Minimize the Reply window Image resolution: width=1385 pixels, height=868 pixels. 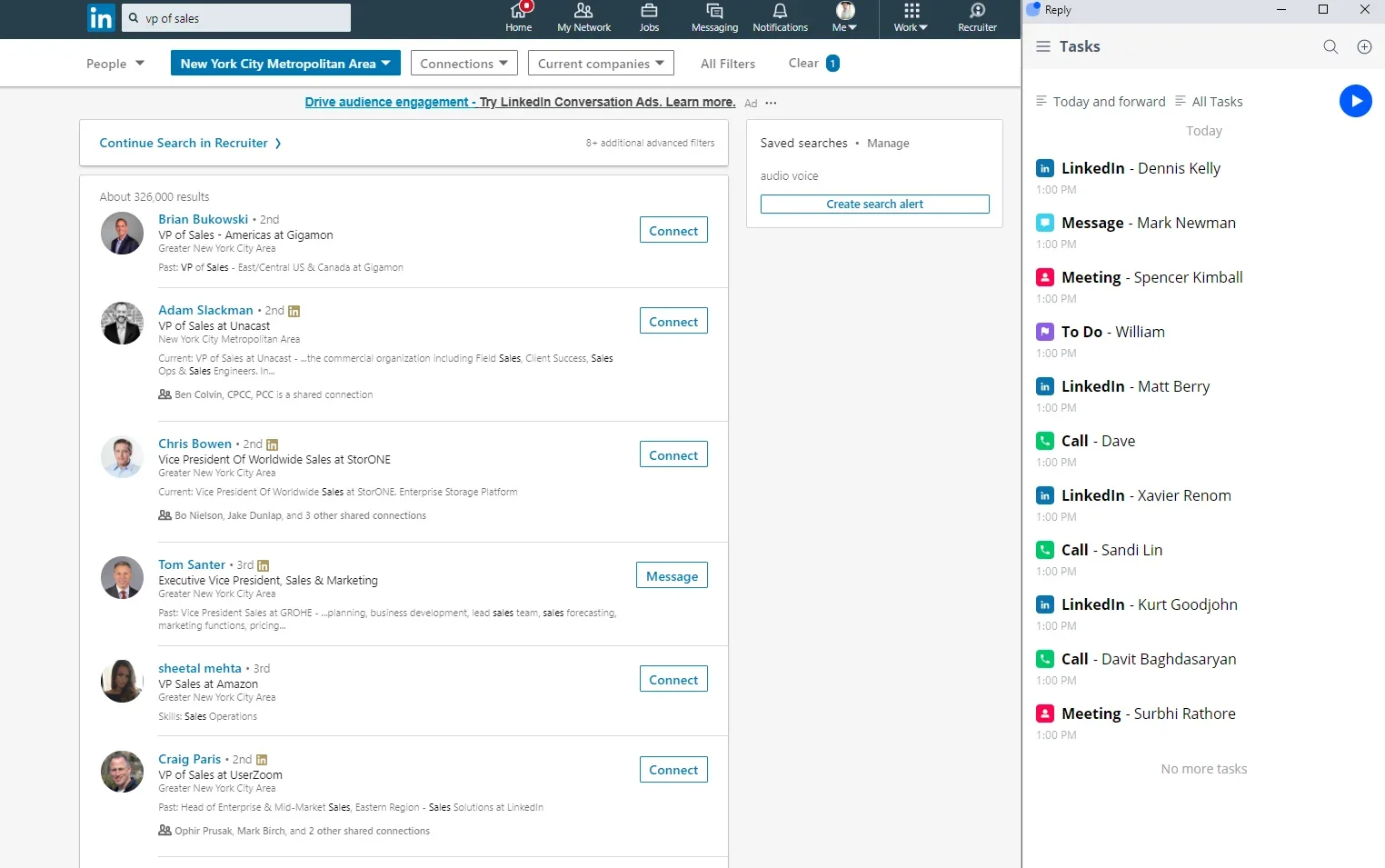1281,9
